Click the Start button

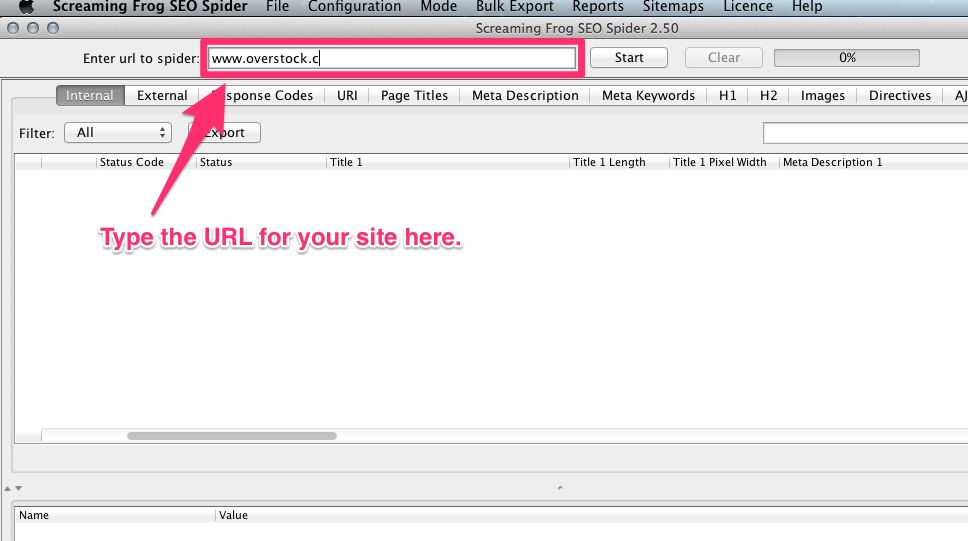click(628, 57)
